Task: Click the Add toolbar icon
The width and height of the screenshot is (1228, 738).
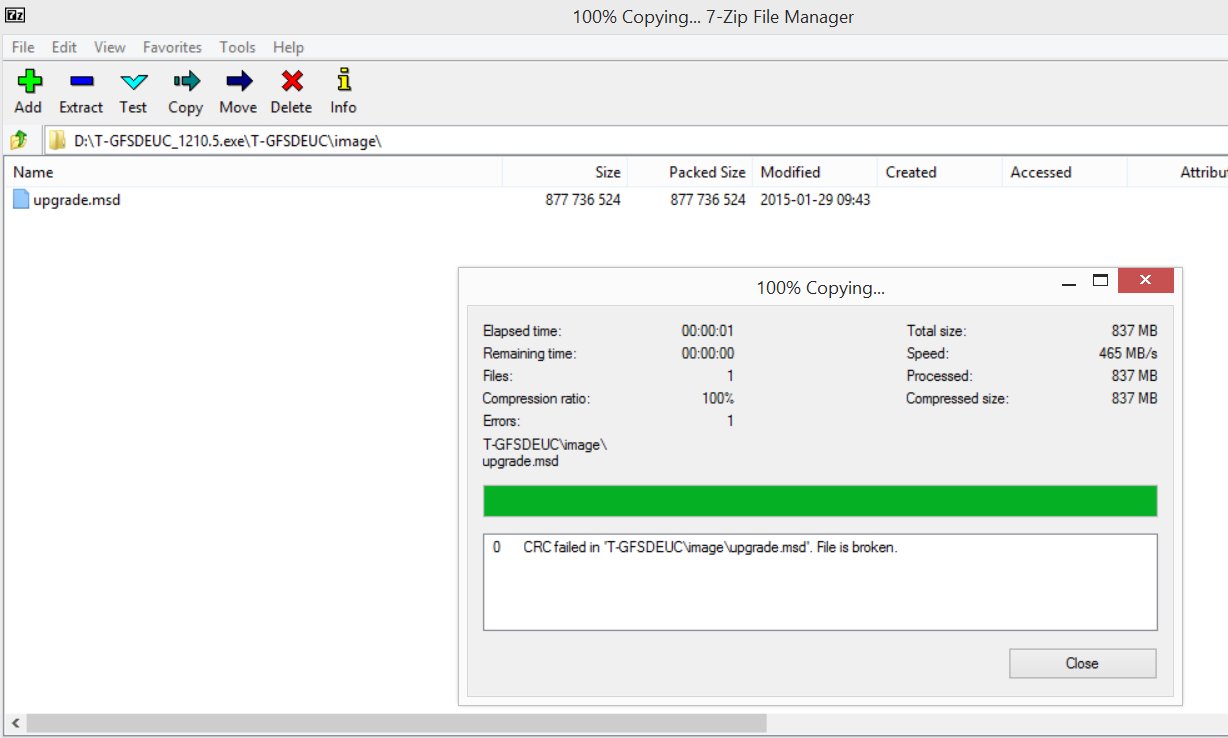Action: click(x=28, y=91)
